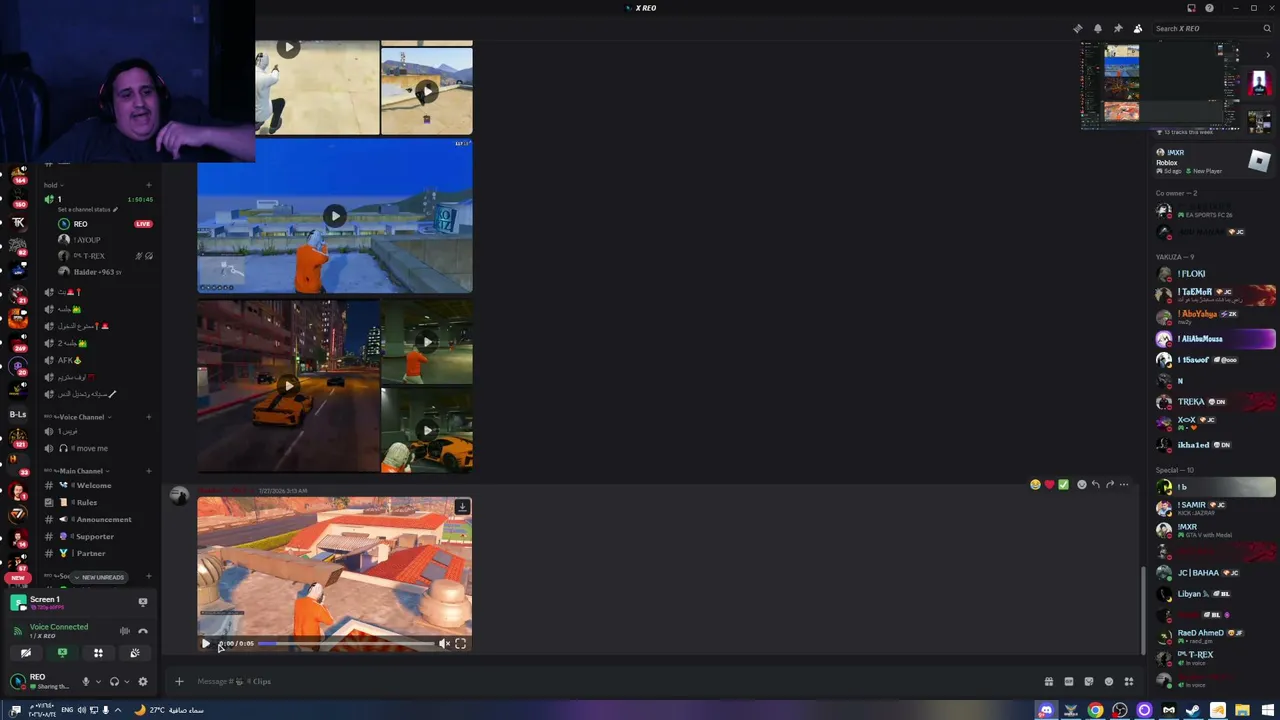This screenshot has height=720, width=1280.
Task: Open the gift picker in message bar
Action: 1048,682
